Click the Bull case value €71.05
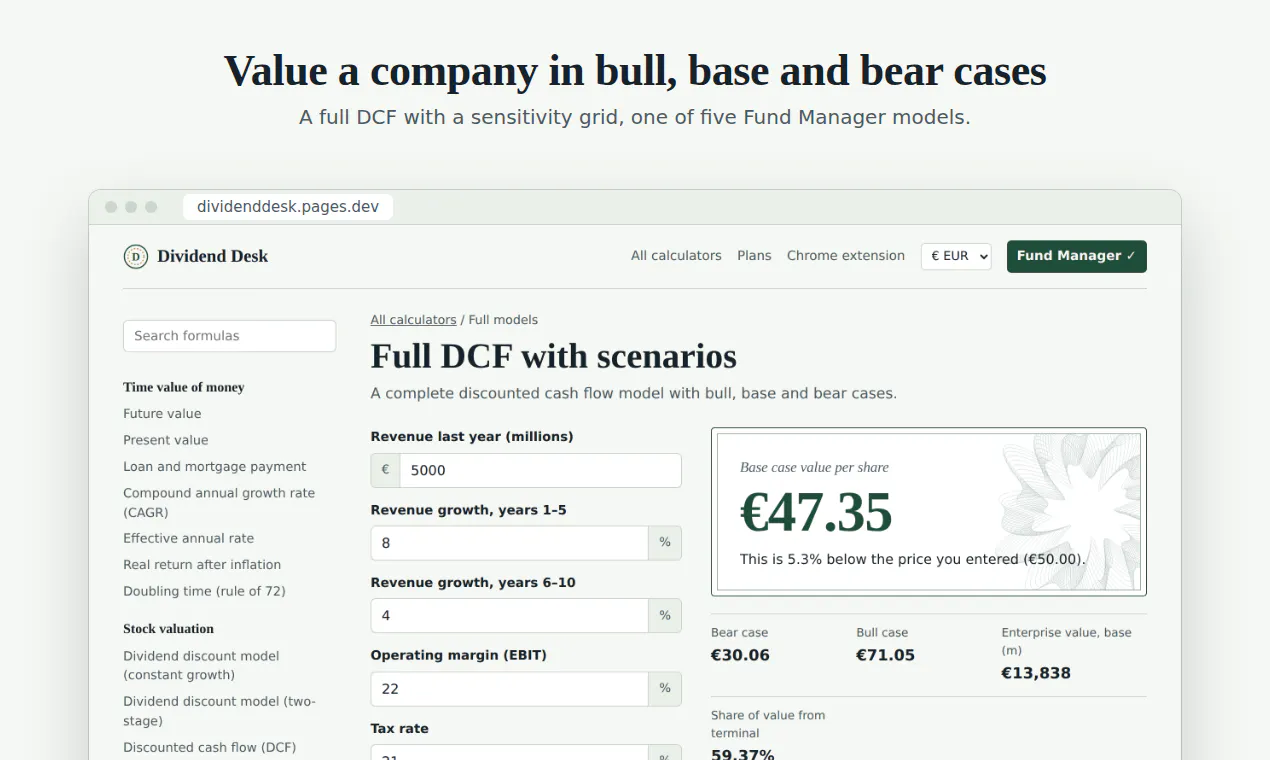 [x=885, y=655]
